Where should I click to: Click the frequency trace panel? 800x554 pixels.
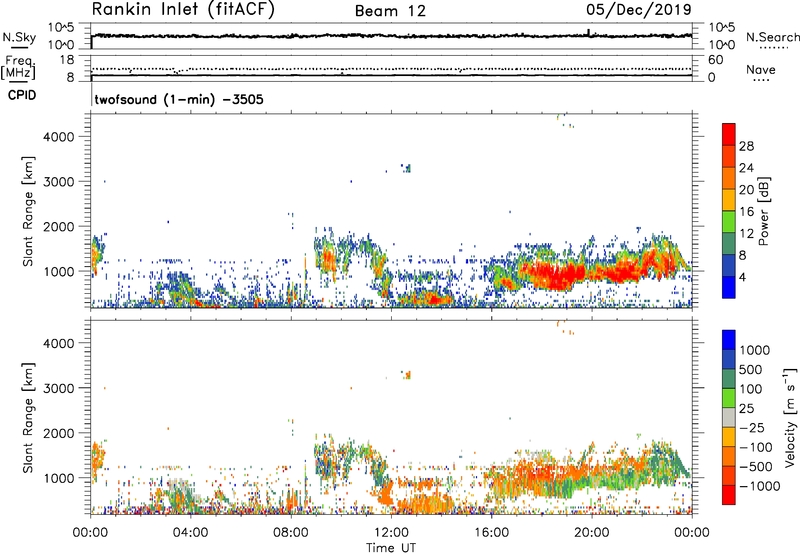[391, 68]
